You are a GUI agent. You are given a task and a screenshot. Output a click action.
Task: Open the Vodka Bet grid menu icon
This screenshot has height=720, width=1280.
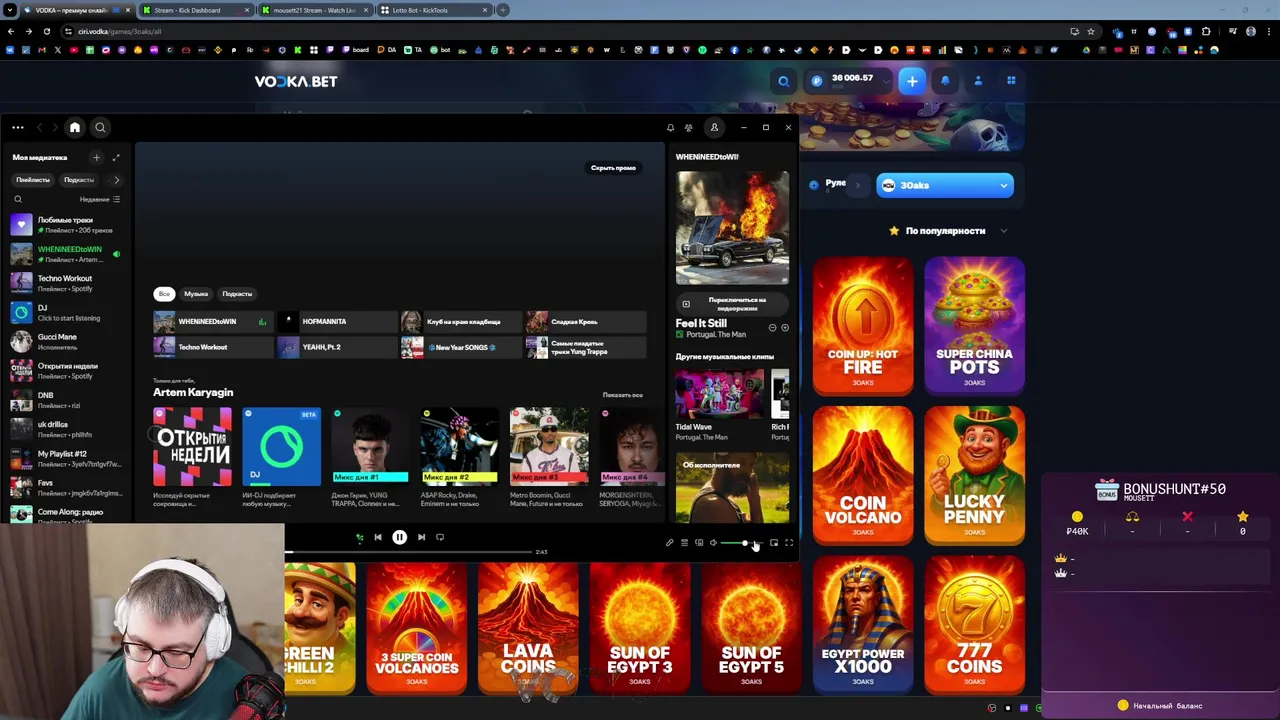[1011, 81]
